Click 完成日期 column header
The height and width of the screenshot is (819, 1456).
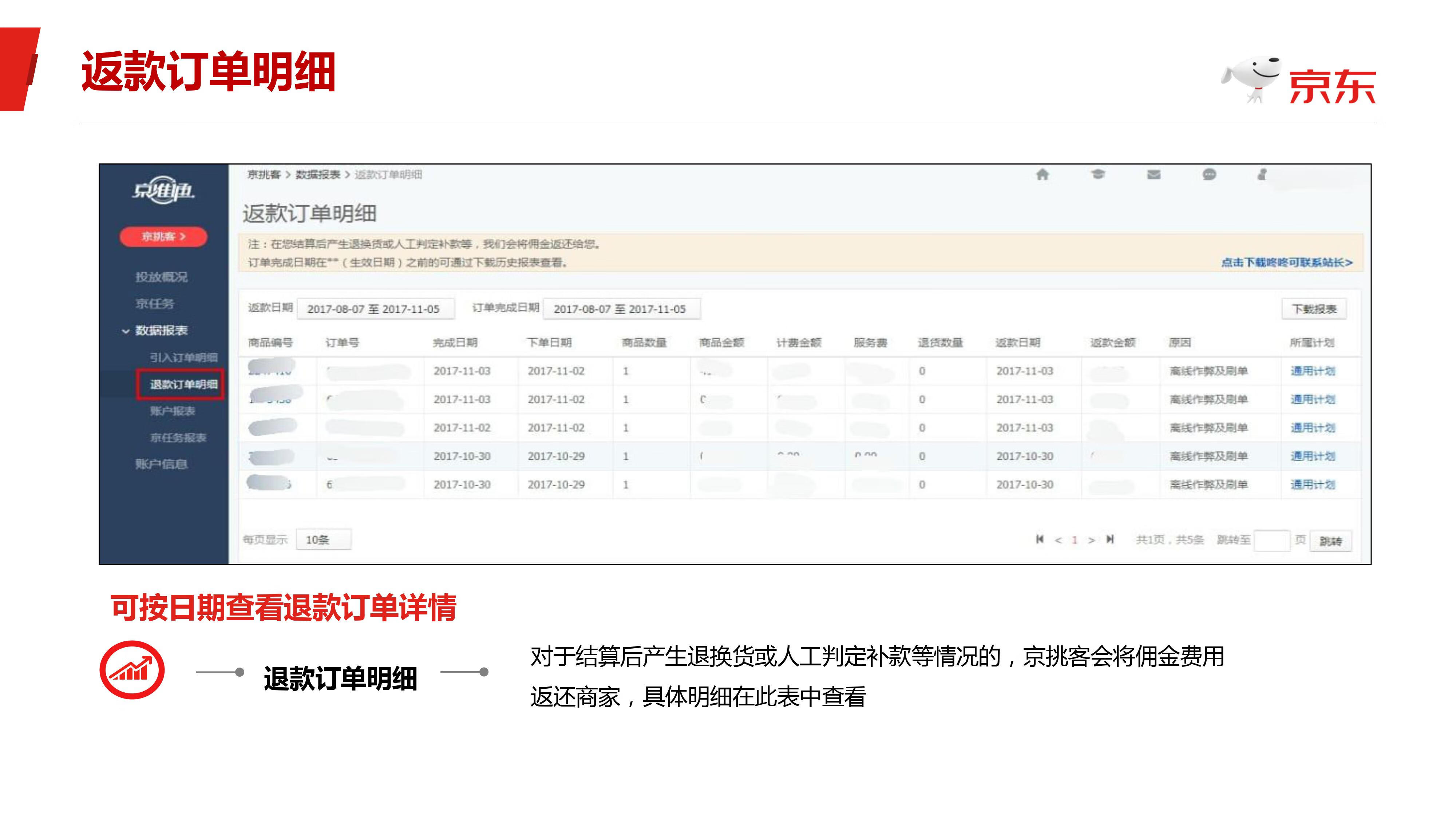pyautogui.click(x=455, y=343)
